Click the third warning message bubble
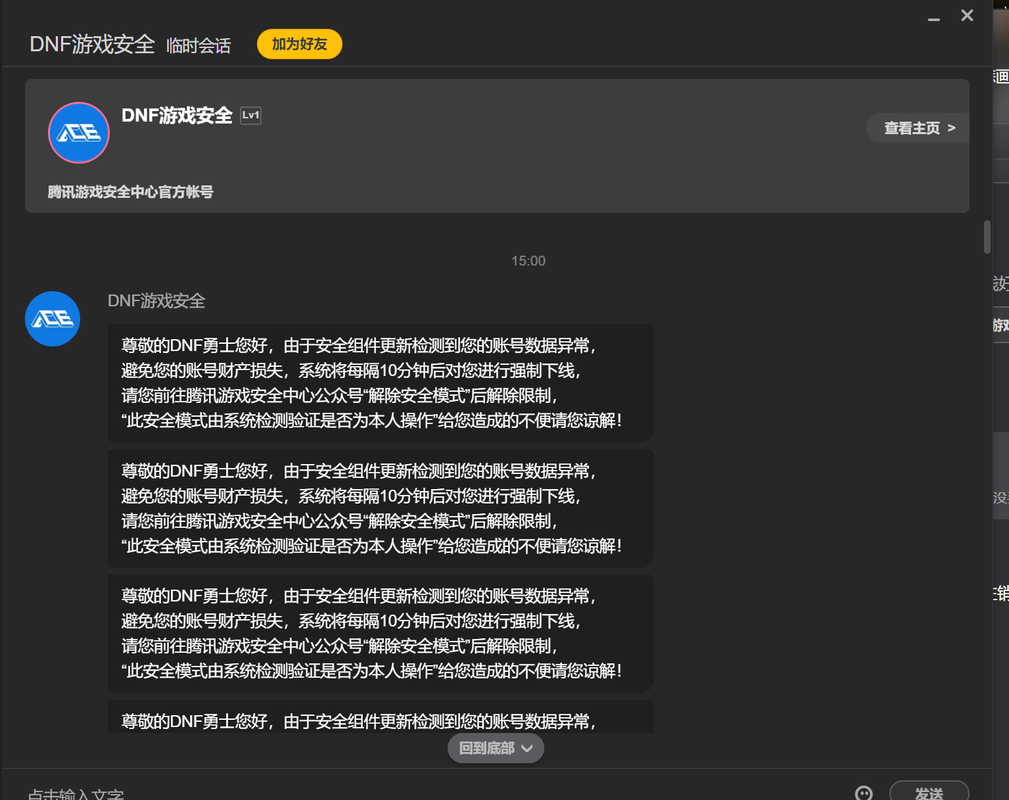The image size is (1009, 800). (380, 633)
